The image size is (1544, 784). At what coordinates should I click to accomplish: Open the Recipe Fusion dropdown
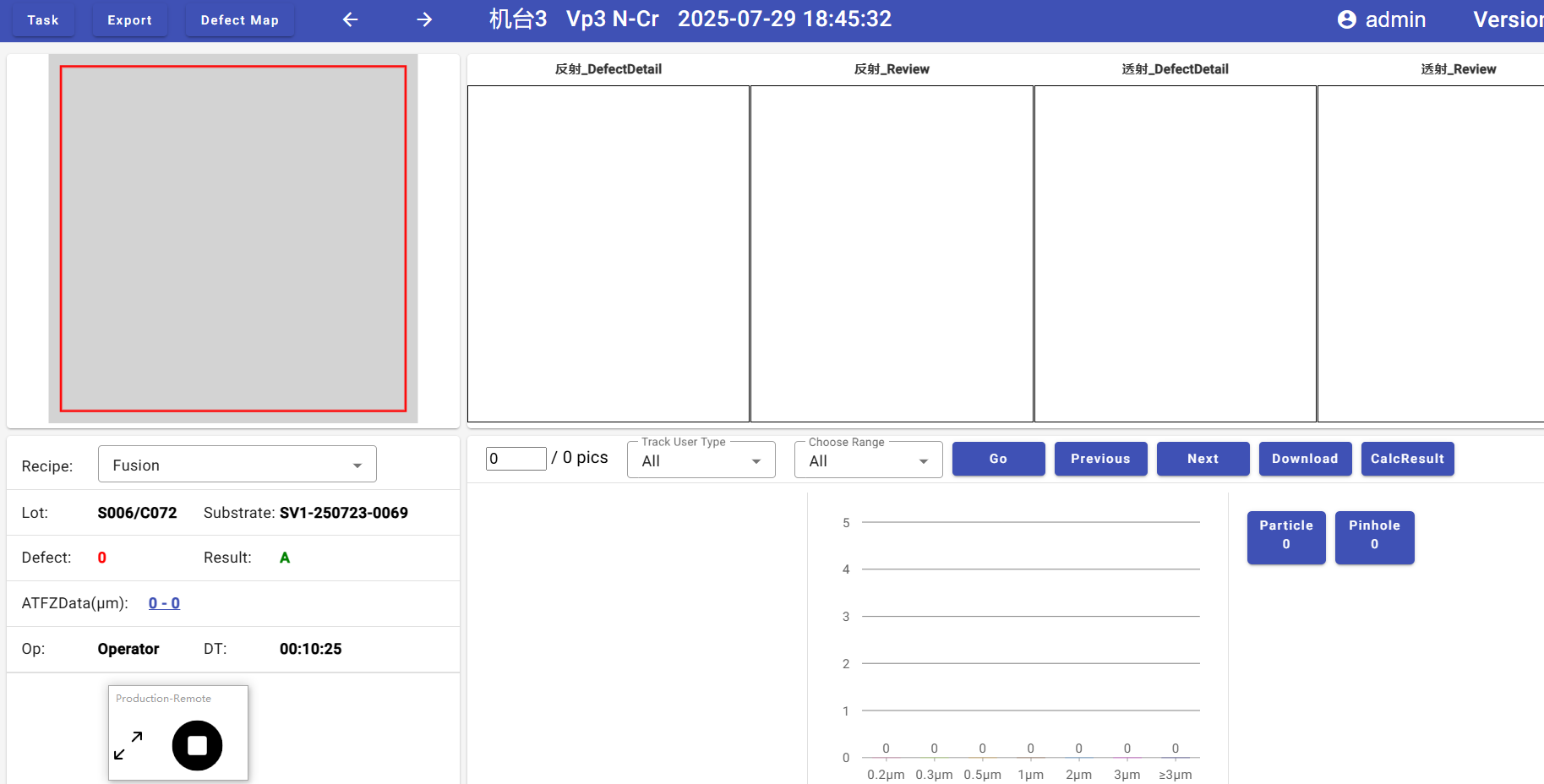tap(237, 465)
